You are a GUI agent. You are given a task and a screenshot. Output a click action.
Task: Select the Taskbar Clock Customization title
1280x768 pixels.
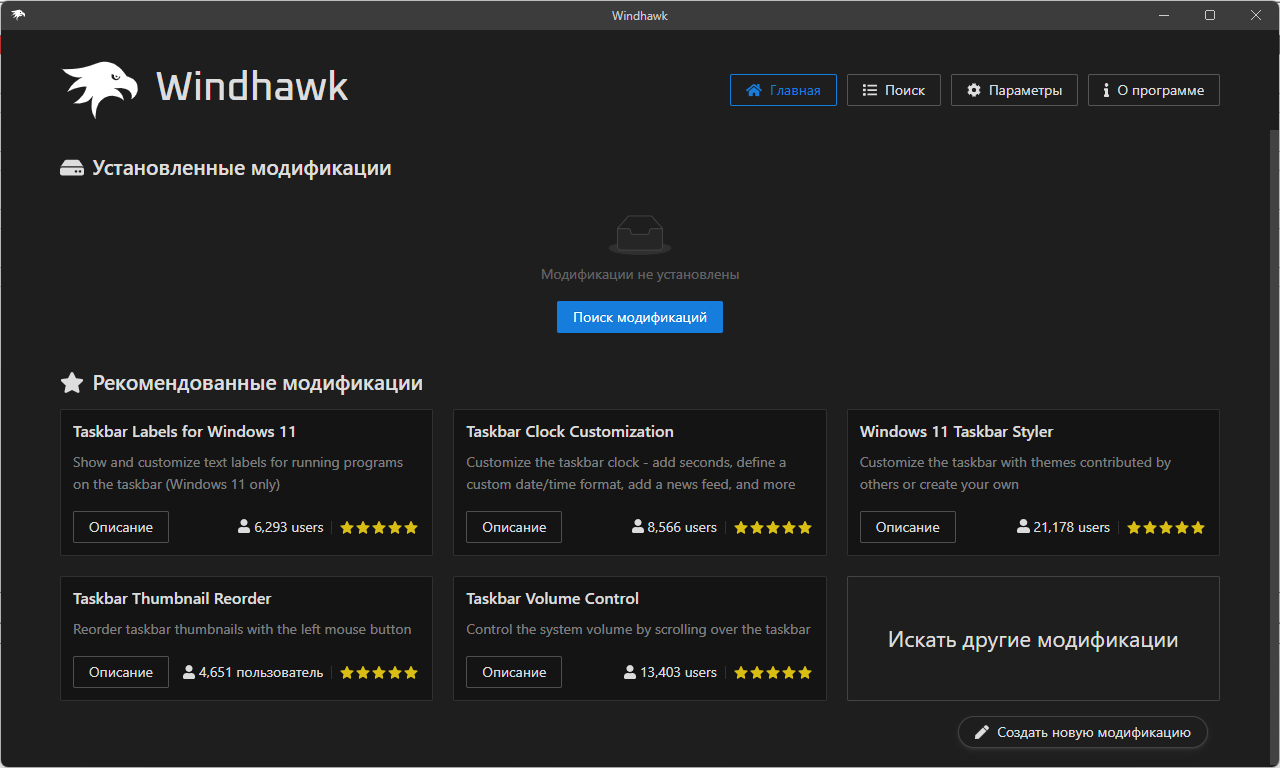point(570,432)
